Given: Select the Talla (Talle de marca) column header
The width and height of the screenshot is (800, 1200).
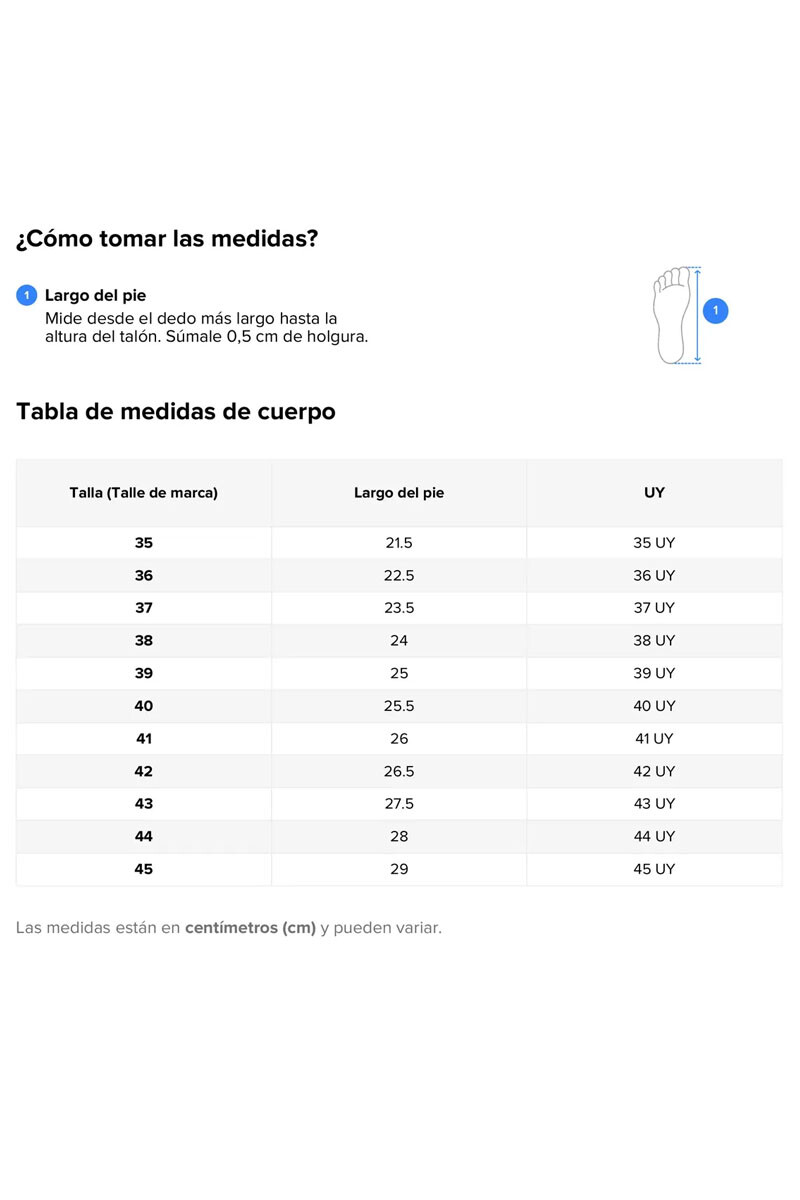Looking at the screenshot, I should pyautogui.click(x=144, y=493).
